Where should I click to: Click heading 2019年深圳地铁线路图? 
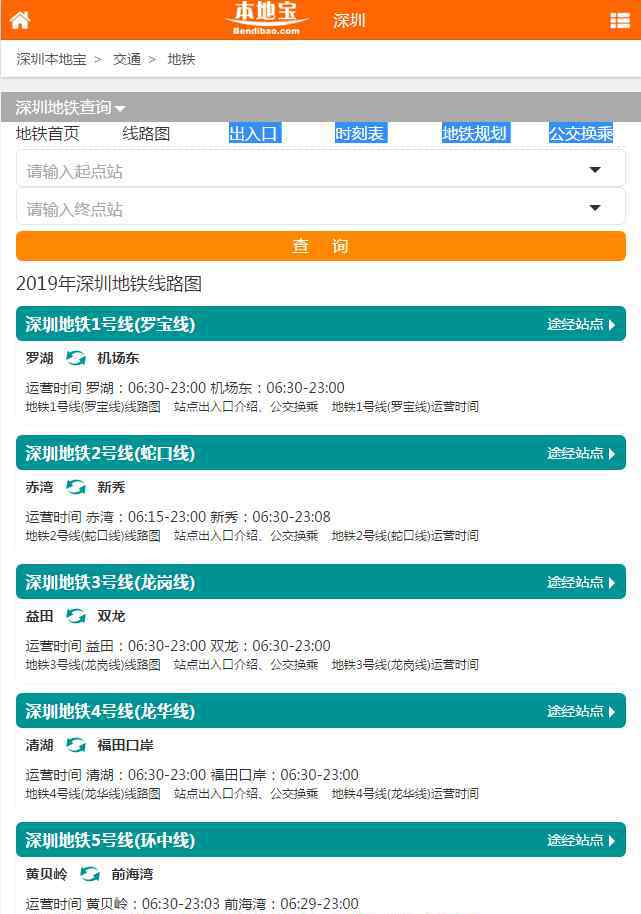click(x=109, y=284)
